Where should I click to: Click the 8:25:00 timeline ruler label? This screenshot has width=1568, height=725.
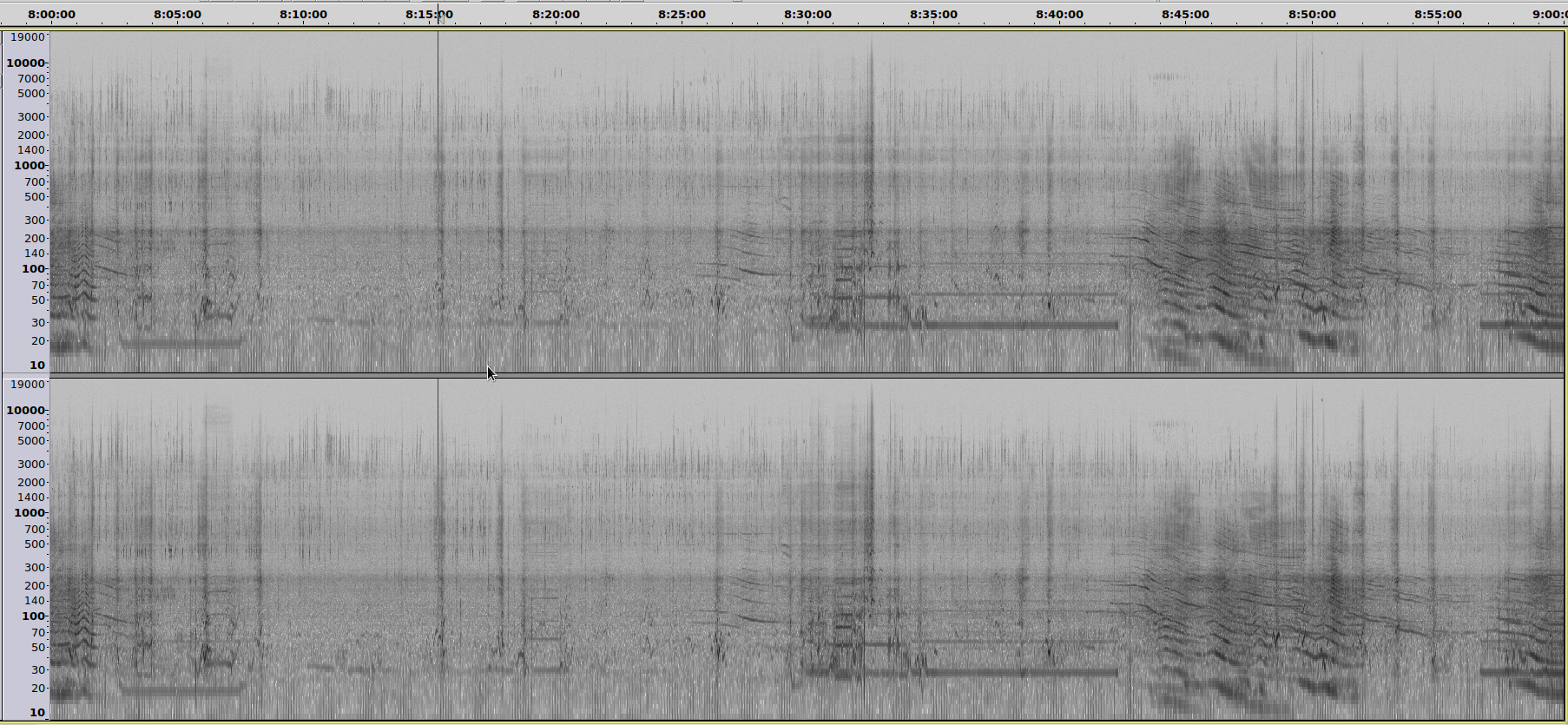click(x=682, y=15)
